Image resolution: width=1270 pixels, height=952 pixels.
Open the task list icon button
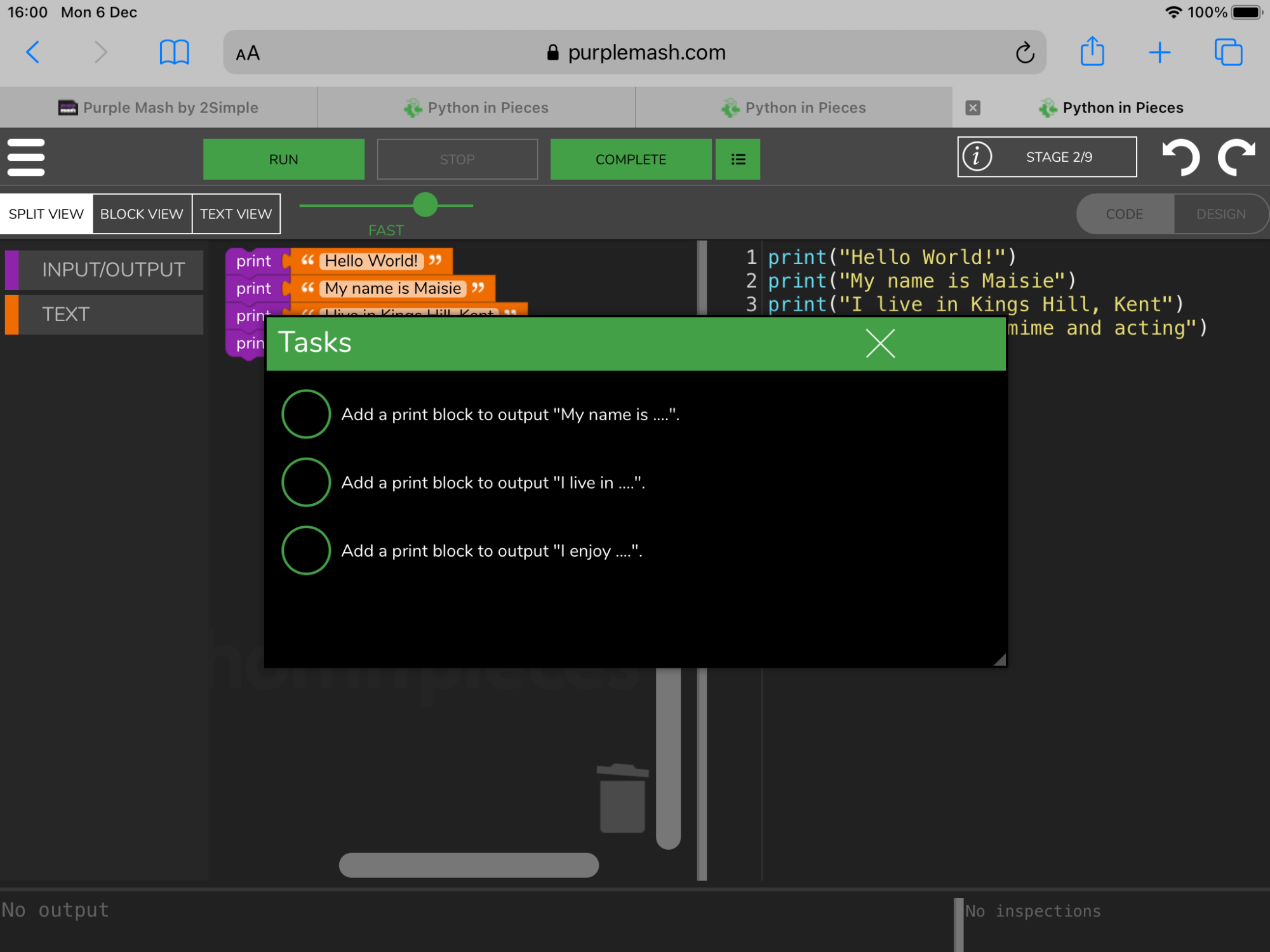[x=738, y=159]
